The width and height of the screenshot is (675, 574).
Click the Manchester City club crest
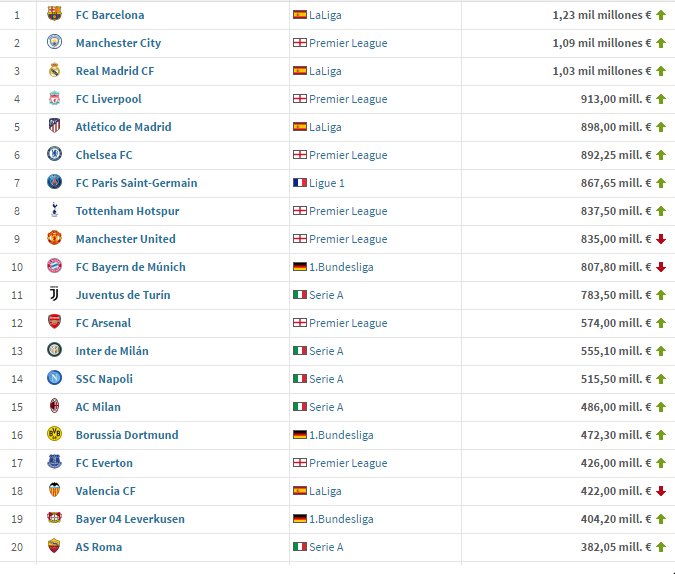(54, 42)
